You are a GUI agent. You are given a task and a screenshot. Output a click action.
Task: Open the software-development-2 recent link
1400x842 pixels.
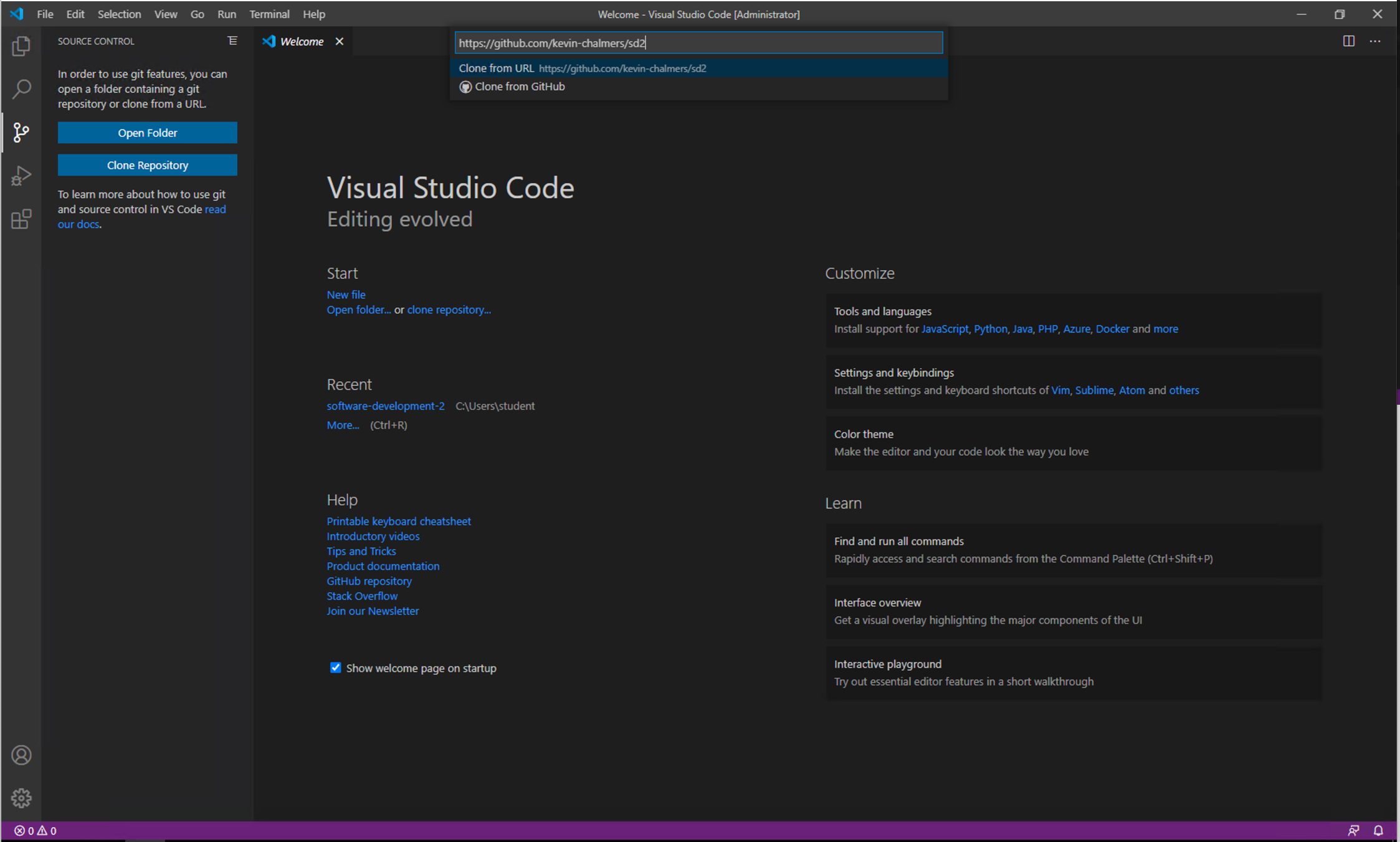coord(386,405)
